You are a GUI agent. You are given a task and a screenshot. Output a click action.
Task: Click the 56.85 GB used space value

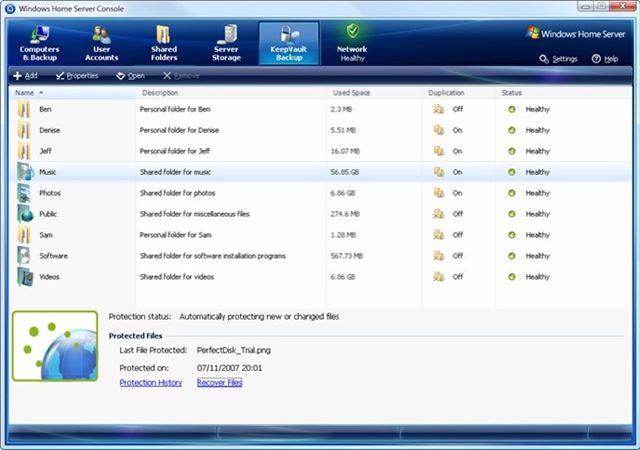344,172
